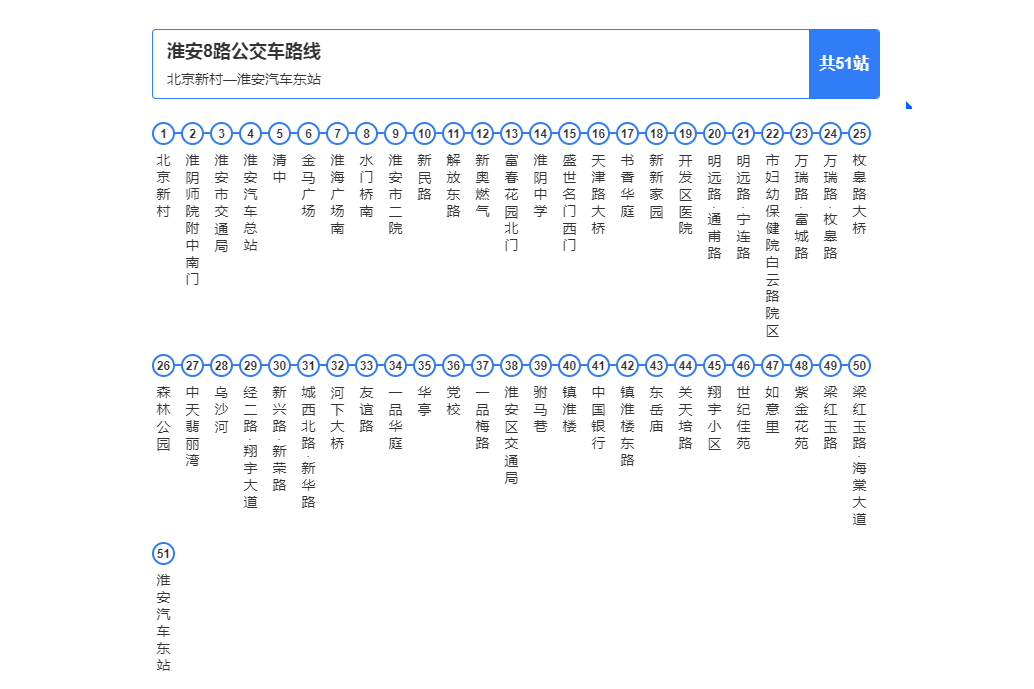
Task: Click the 共51站 blue button
Action: tap(844, 64)
